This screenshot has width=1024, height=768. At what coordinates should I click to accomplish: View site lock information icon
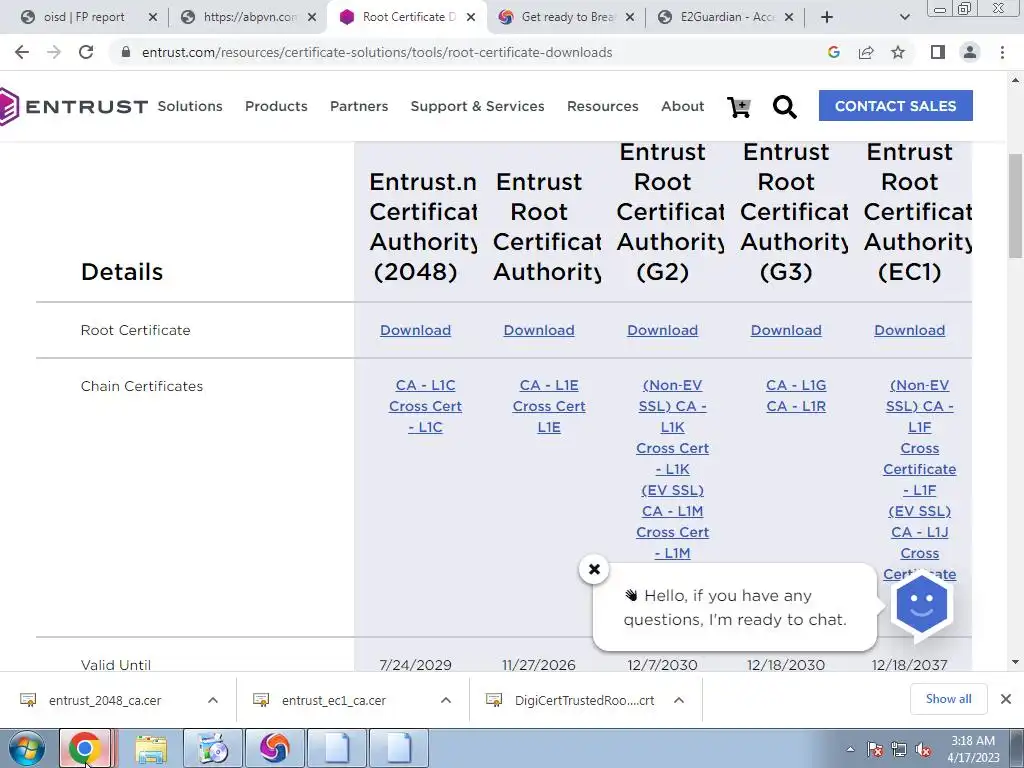coord(126,52)
